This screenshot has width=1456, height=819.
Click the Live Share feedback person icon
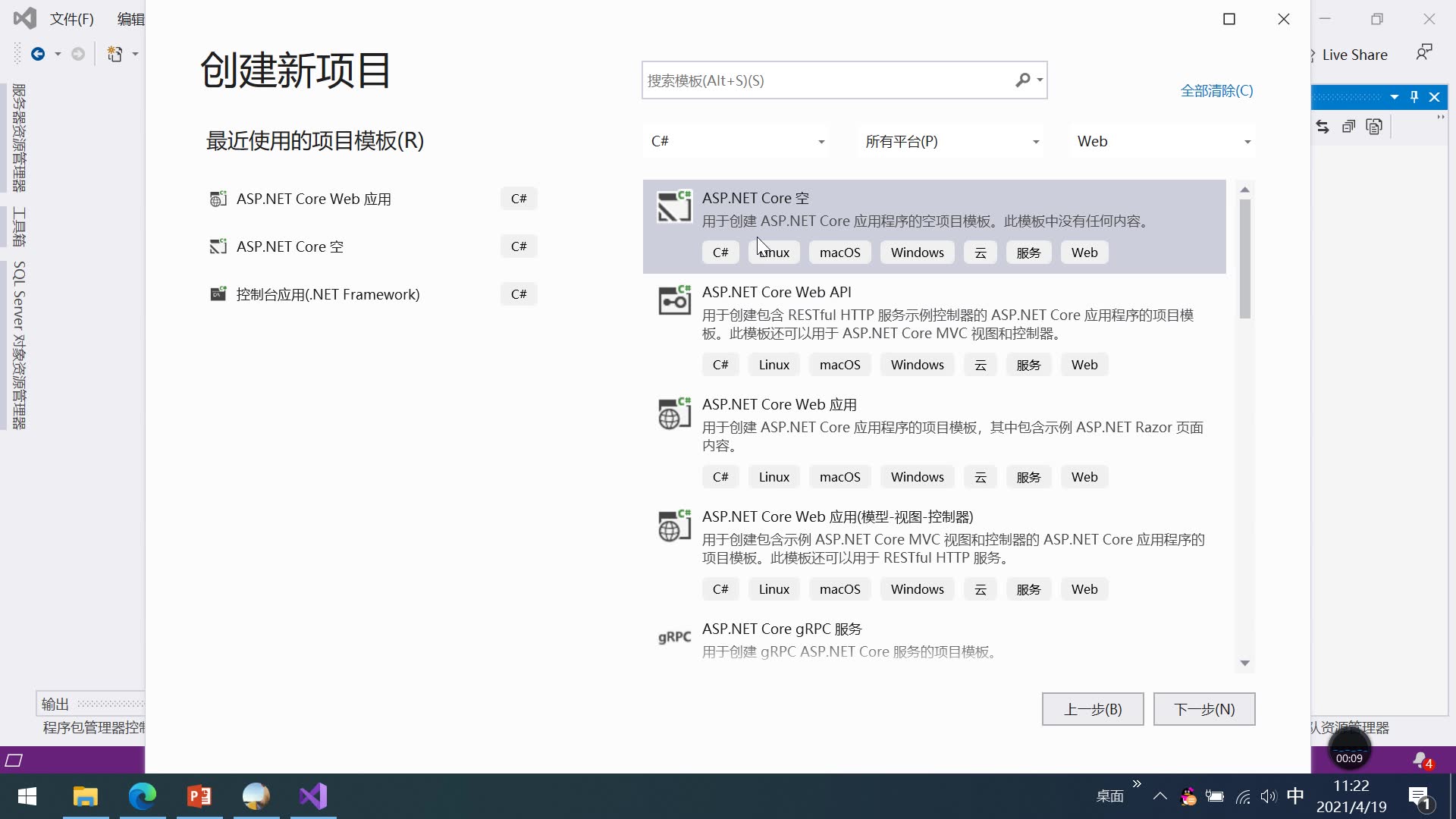(1423, 53)
